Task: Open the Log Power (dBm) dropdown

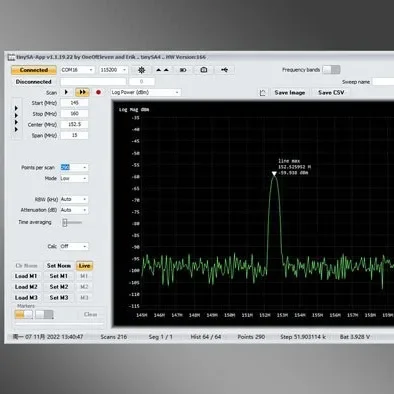Action: 146,92
